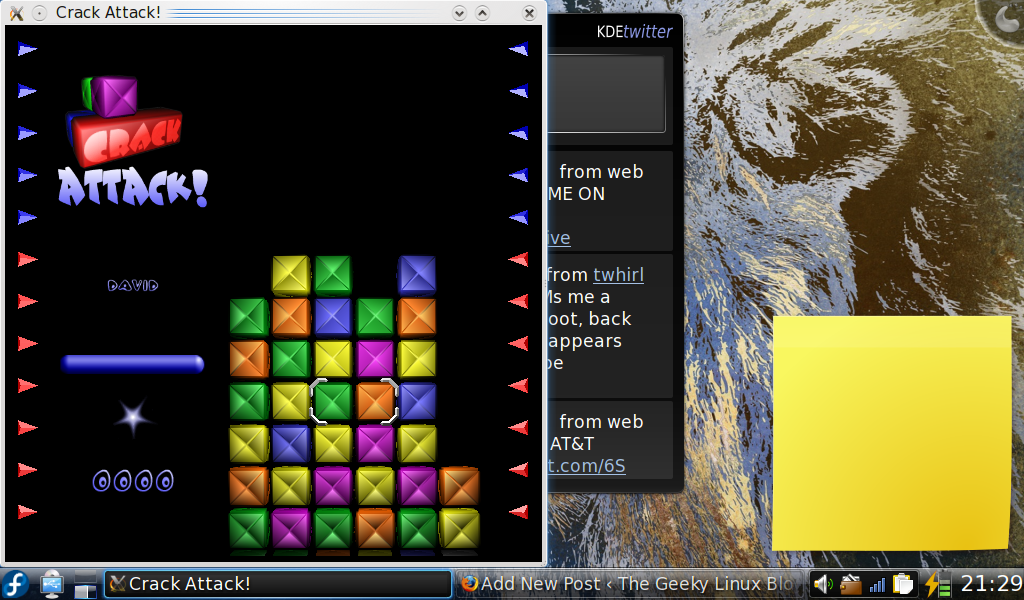The height and width of the screenshot is (600, 1024).
Task: Click the 'from web' tweet above ME ON
Action: [601, 172]
